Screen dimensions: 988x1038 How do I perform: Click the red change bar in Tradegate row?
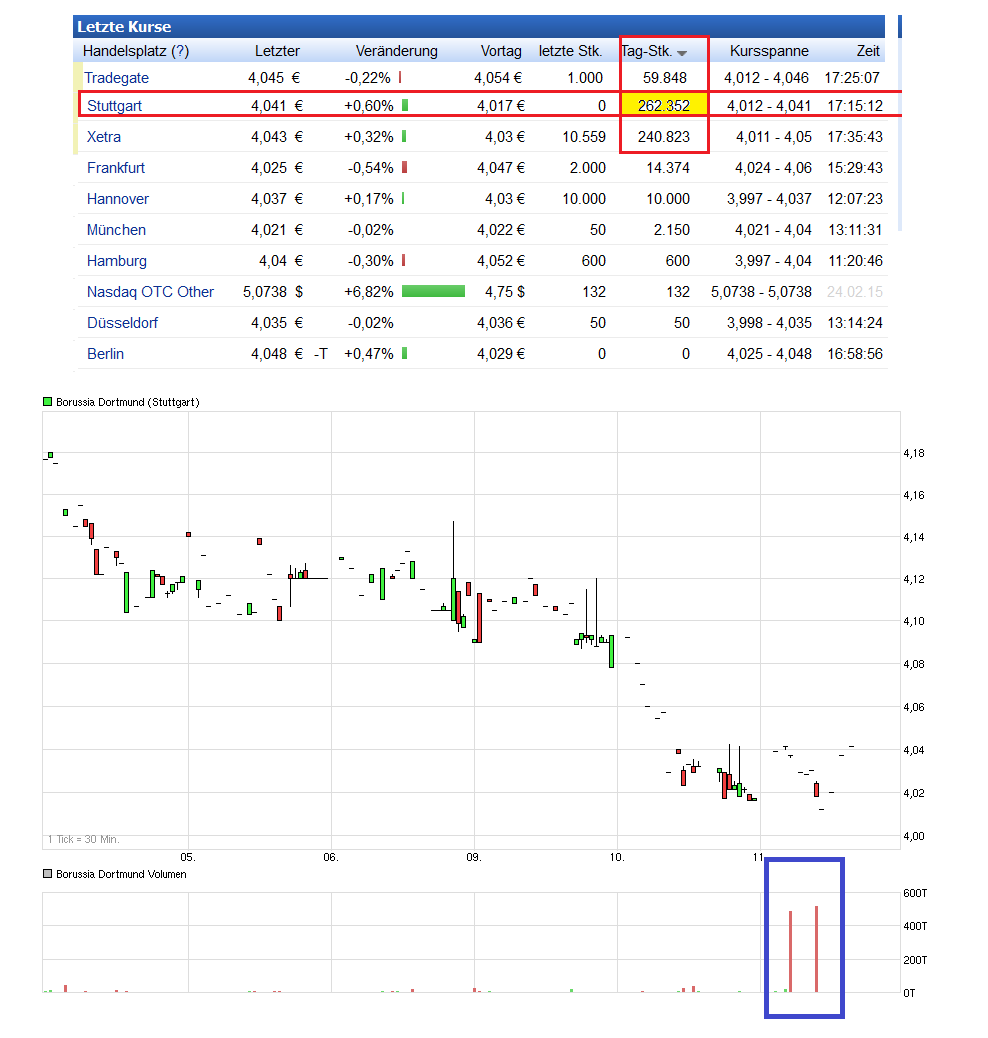click(400, 78)
